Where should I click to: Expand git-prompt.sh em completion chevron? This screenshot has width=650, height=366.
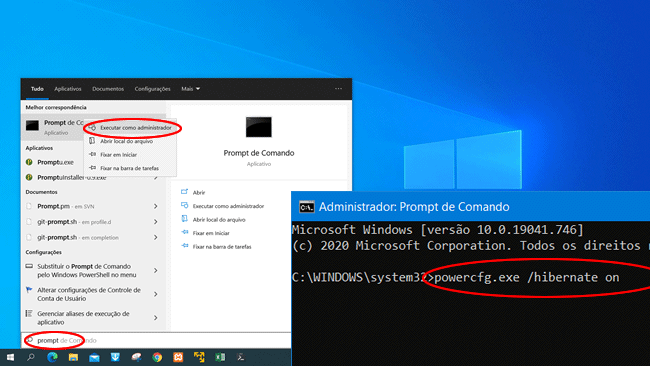point(156,238)
